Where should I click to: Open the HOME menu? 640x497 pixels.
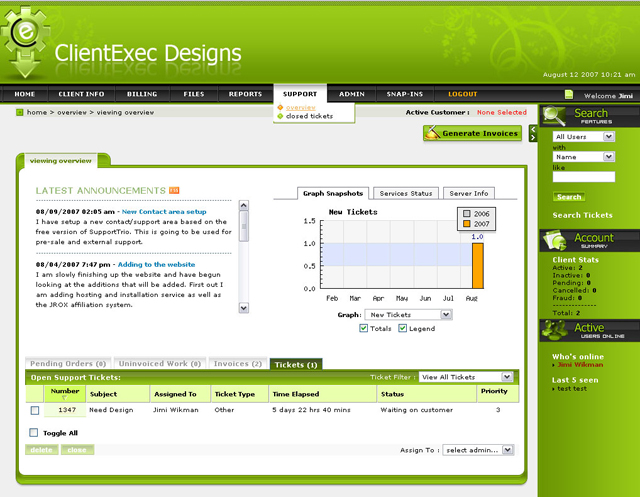pos(24,94)
